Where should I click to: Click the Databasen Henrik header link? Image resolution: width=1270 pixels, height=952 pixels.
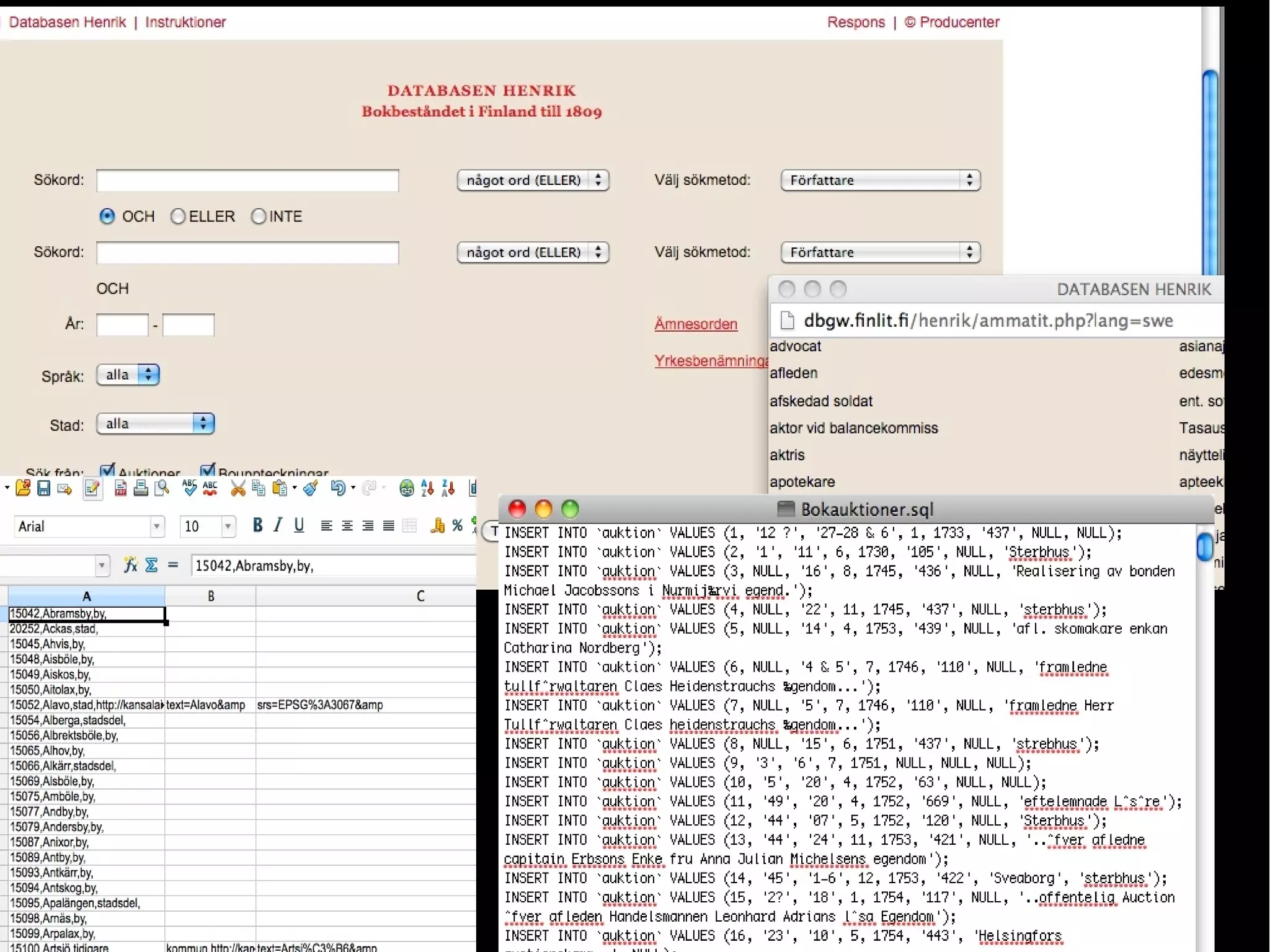67,22
